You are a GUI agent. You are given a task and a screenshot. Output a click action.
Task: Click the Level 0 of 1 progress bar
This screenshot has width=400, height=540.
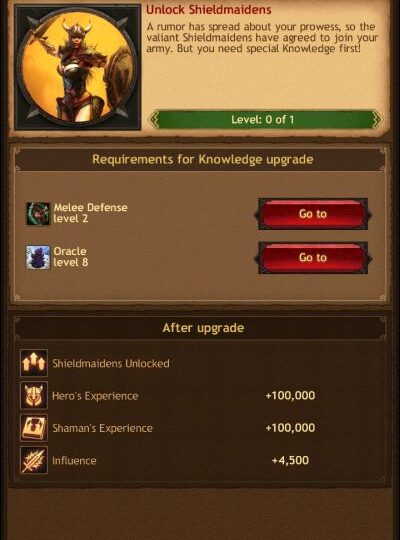coord(265,120)
